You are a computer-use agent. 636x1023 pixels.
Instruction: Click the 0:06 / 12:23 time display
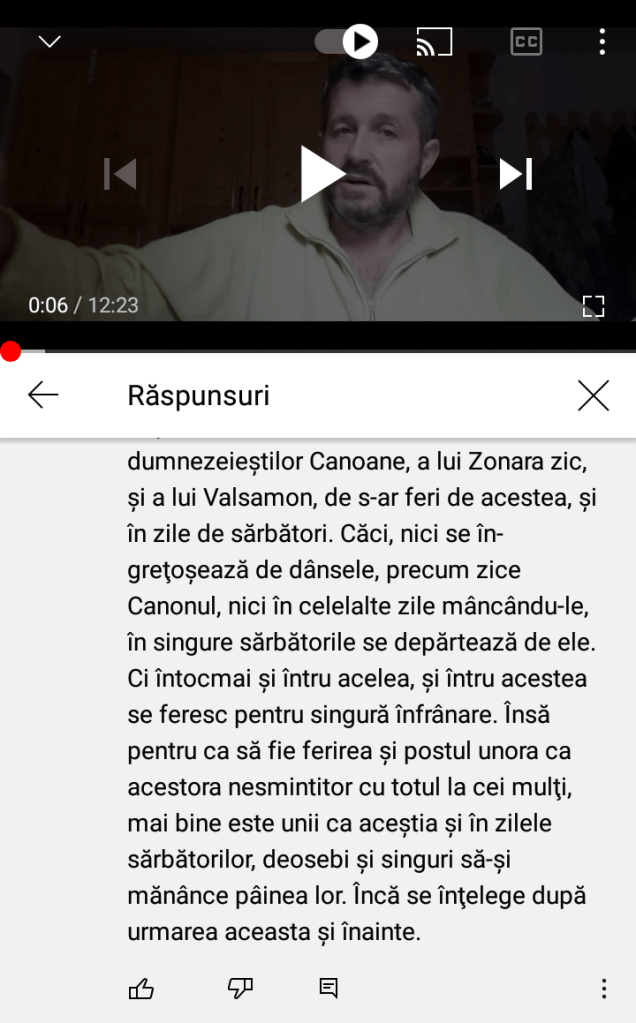[x=83, y=305]
